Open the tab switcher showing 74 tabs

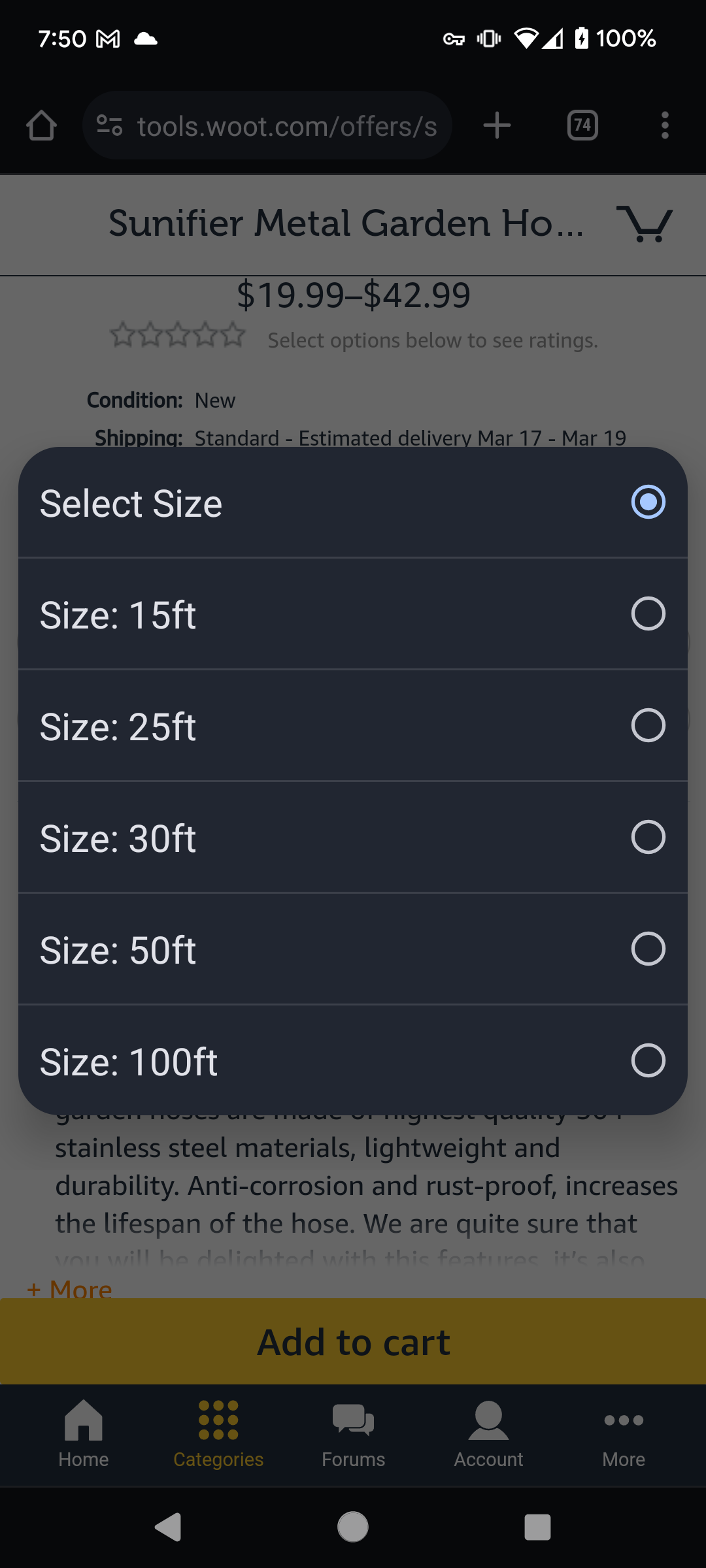click(582, 125)
